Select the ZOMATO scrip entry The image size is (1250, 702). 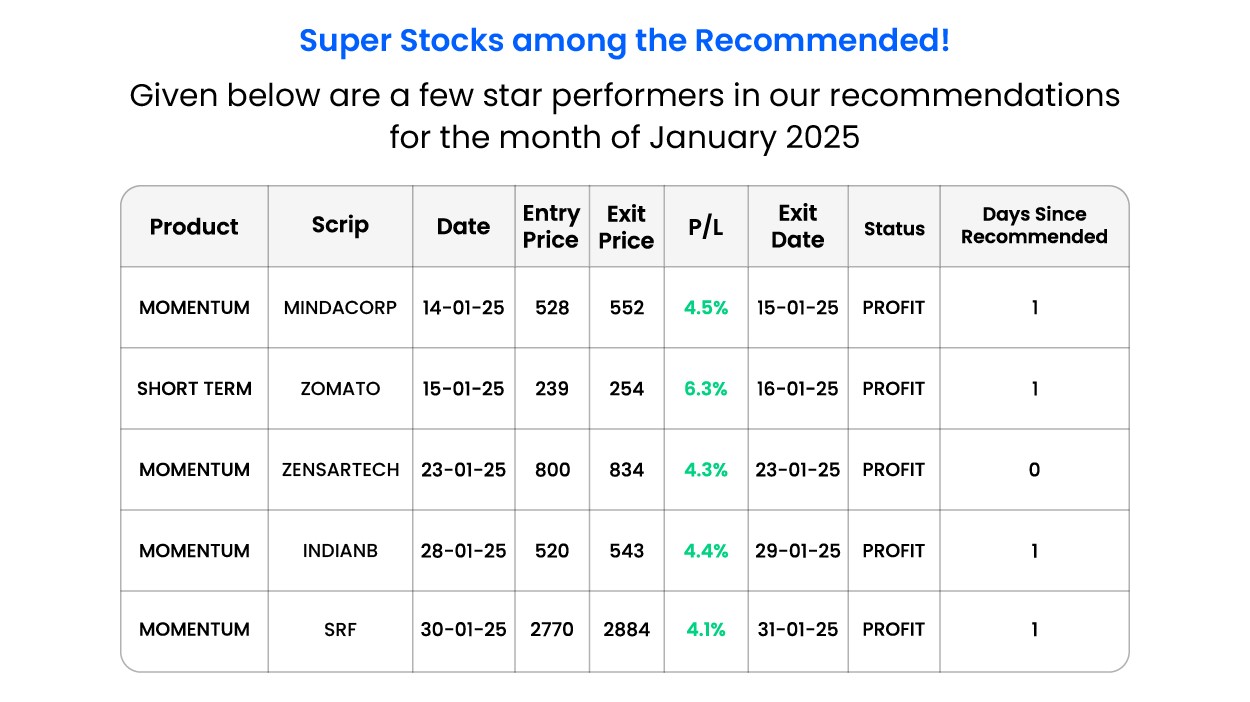340,389
